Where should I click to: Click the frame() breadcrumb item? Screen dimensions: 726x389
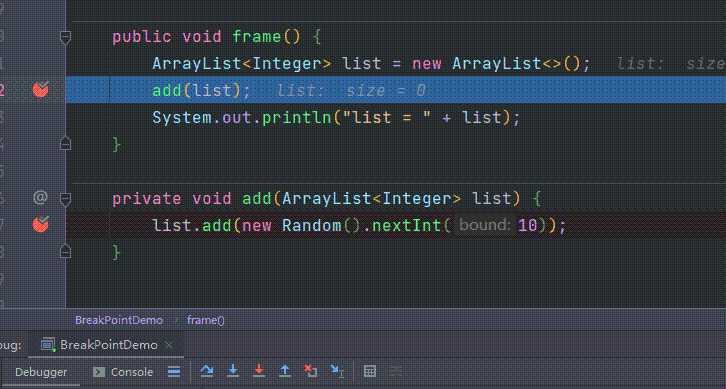pyautogui.click(x=206, y=320)
